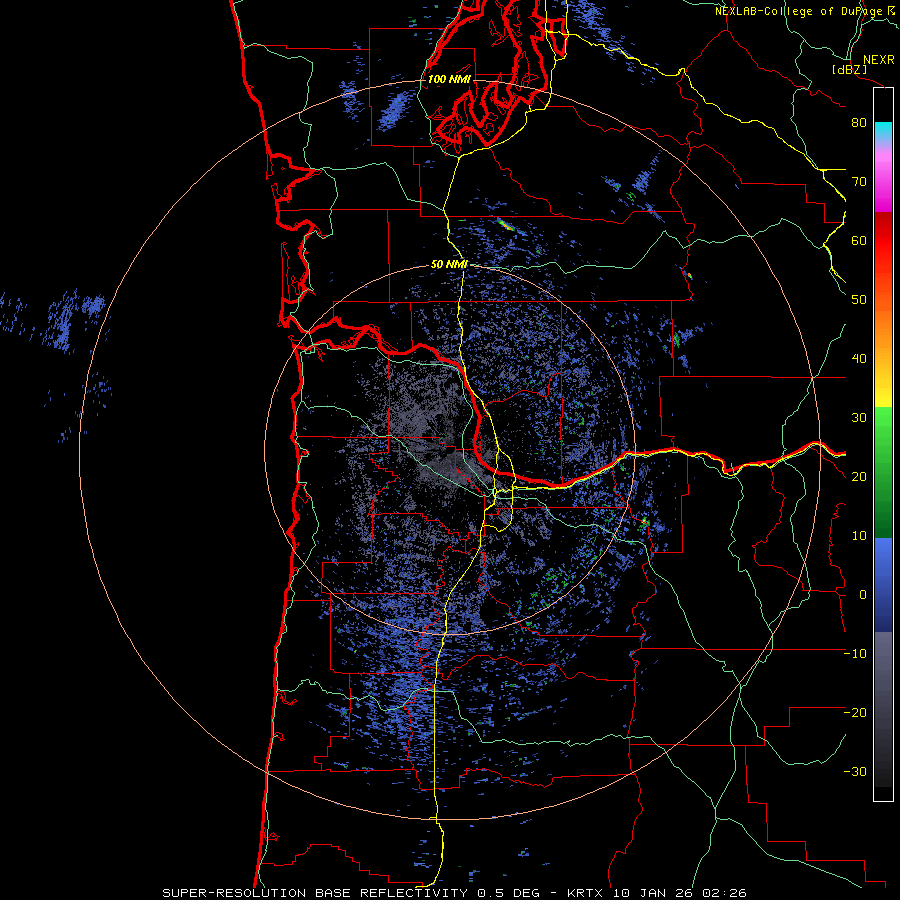The width and height of the screenshot is (900, 900).
Task: Click the 80 value on the dBZ scale
Action: 859,122
